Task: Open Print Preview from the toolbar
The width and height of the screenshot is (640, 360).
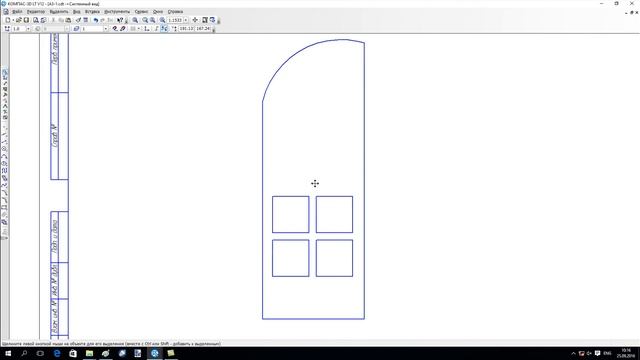Action: point(36,20)
